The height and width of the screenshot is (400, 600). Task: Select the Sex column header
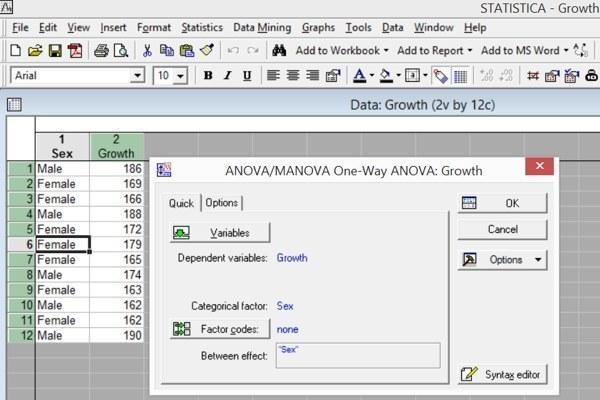[62, 147]
